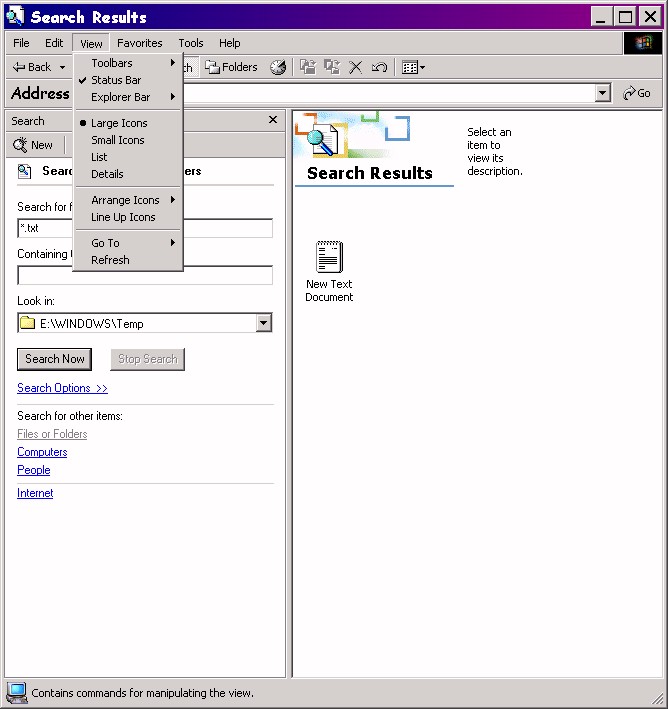
Task: Click the Computers search link
Action: click(42, 452)
